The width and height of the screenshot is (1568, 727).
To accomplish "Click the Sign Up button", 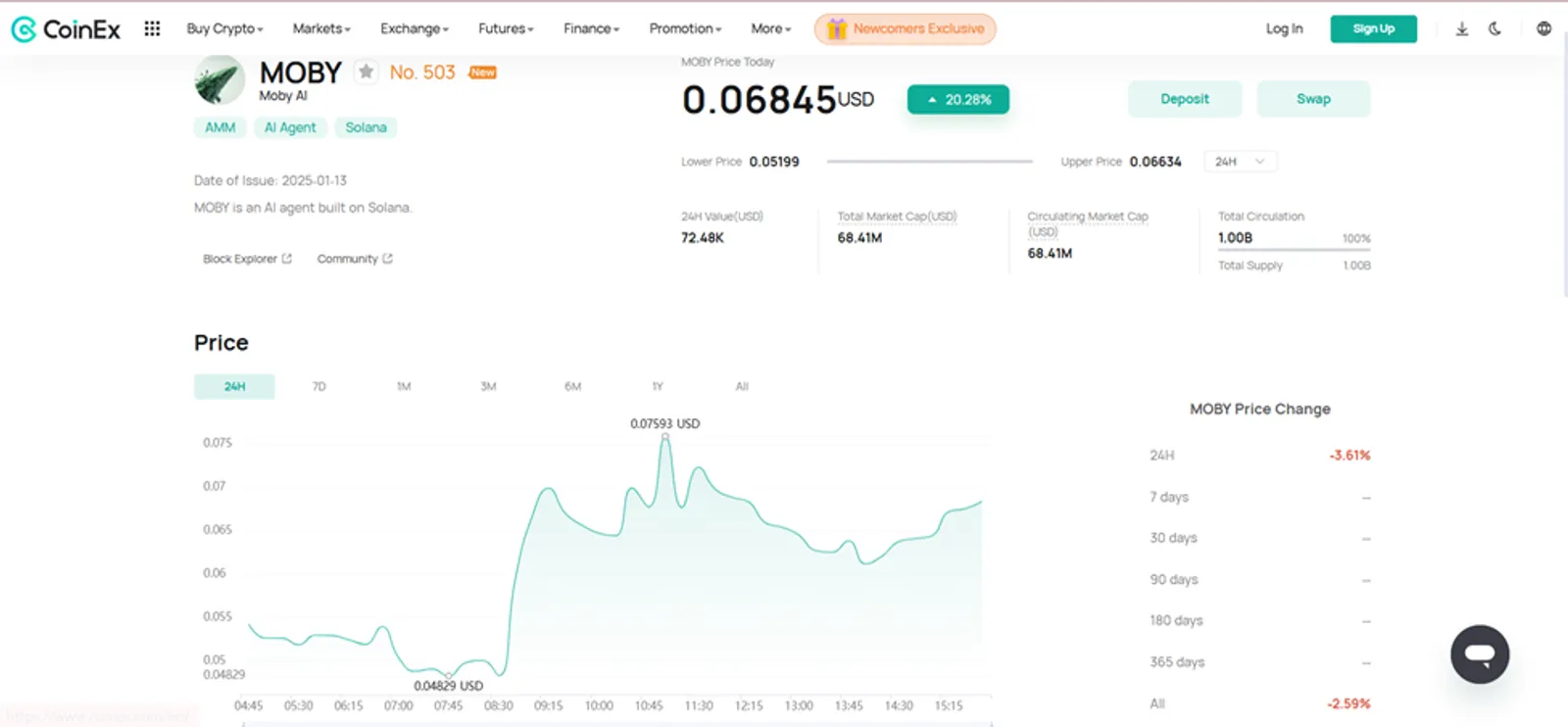I will click(1373, 29).
